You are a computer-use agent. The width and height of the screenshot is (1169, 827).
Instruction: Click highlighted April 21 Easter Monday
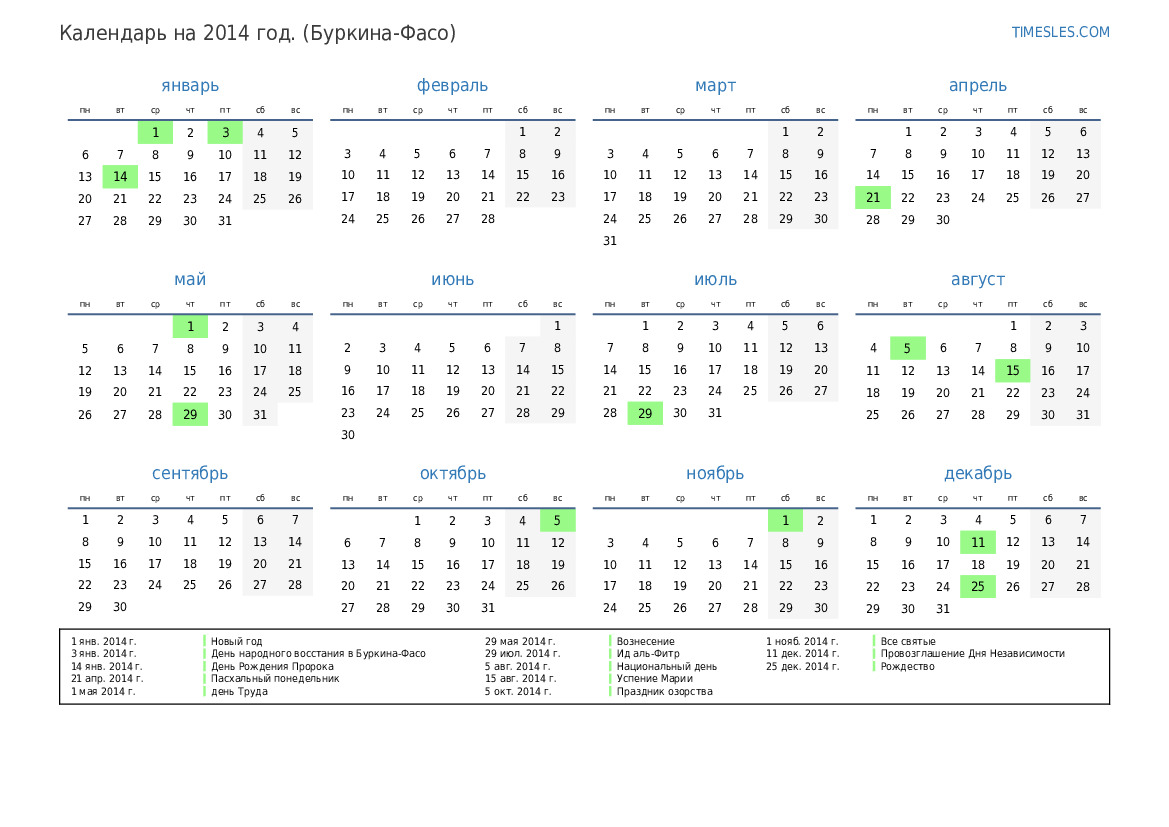[872, 198]
